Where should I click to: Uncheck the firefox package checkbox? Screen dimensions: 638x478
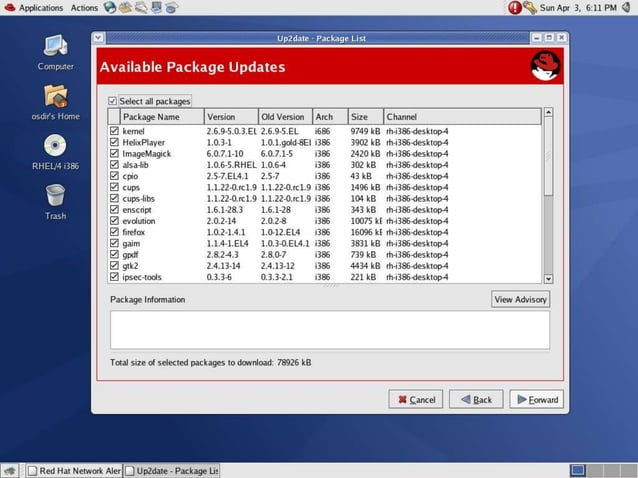(113, 232)
